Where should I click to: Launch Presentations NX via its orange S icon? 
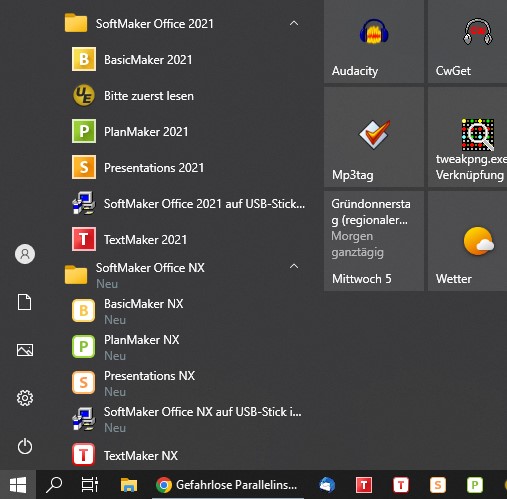coord(84,383)
